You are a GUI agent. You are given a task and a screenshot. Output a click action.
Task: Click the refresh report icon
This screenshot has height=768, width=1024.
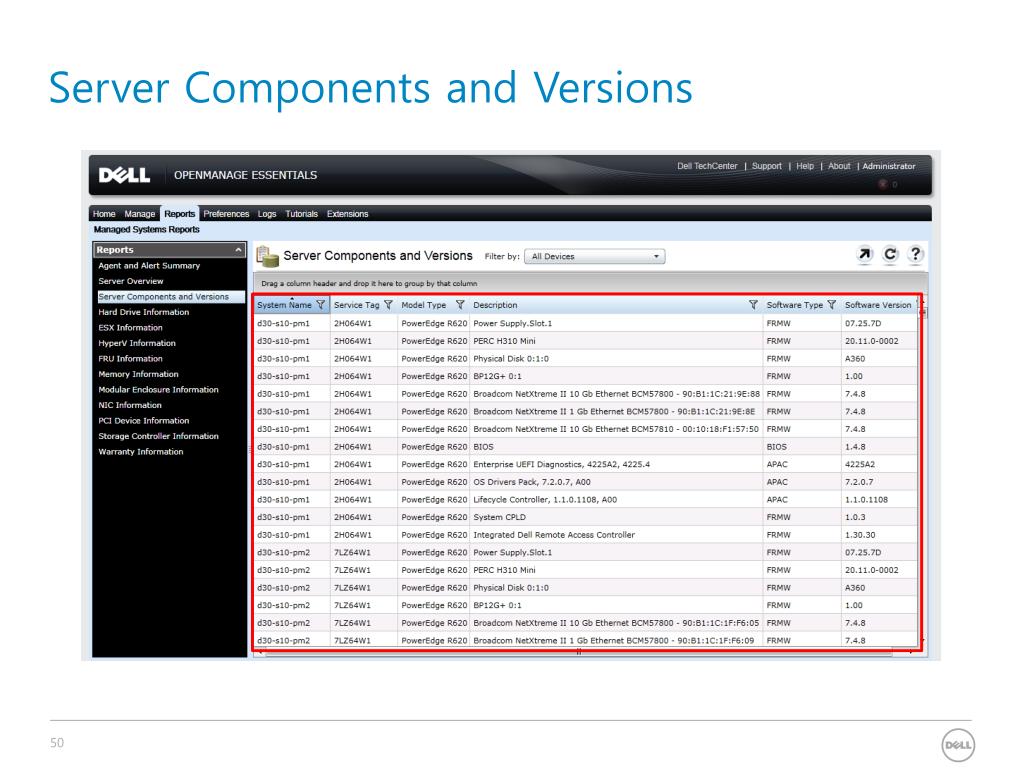point(890,255)
